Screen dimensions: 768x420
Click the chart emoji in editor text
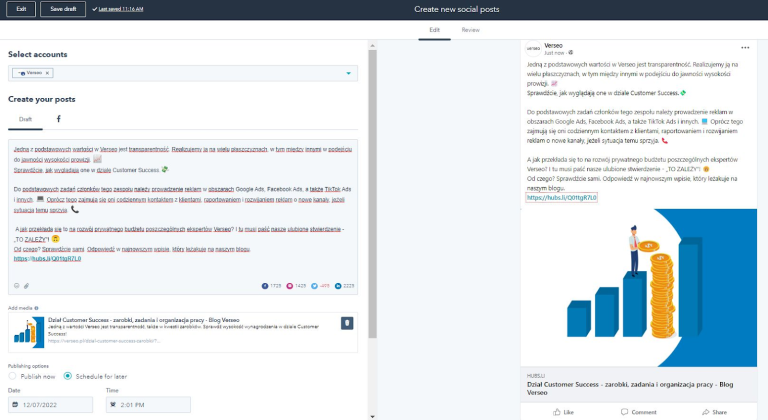click(97, 159)
